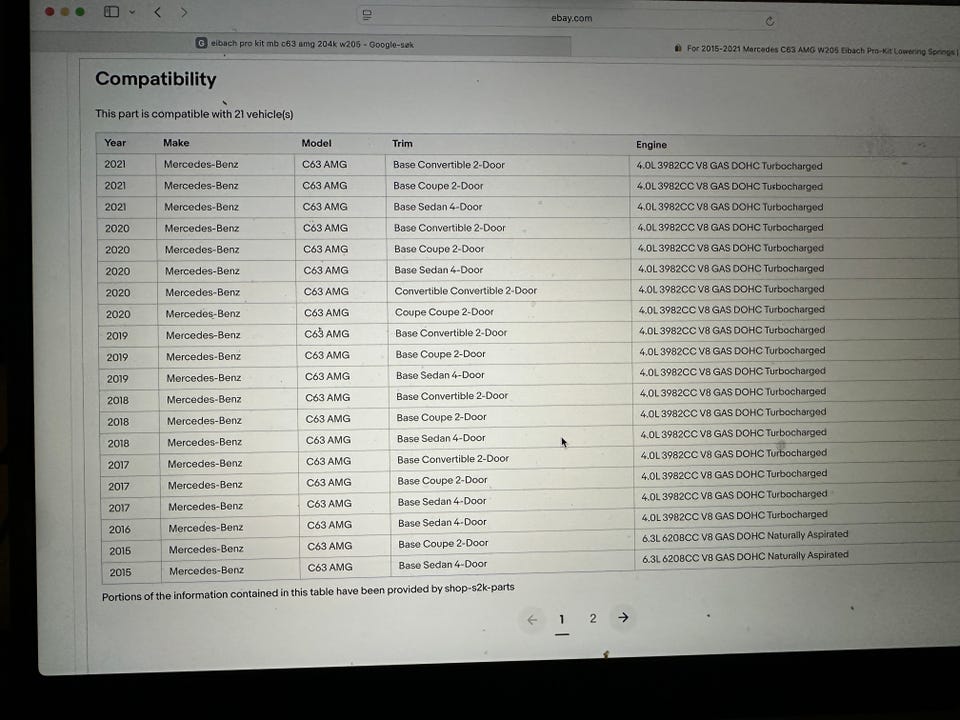Screen dimensions: 960x720
Task: Click the Make column header
Action: 176,143
